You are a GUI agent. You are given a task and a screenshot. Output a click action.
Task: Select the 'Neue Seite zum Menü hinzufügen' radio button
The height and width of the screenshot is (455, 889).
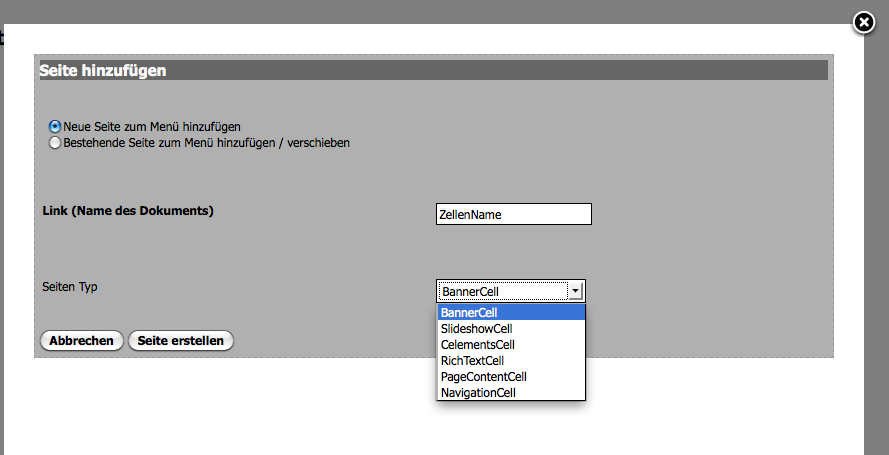click(x=55, y=127)
